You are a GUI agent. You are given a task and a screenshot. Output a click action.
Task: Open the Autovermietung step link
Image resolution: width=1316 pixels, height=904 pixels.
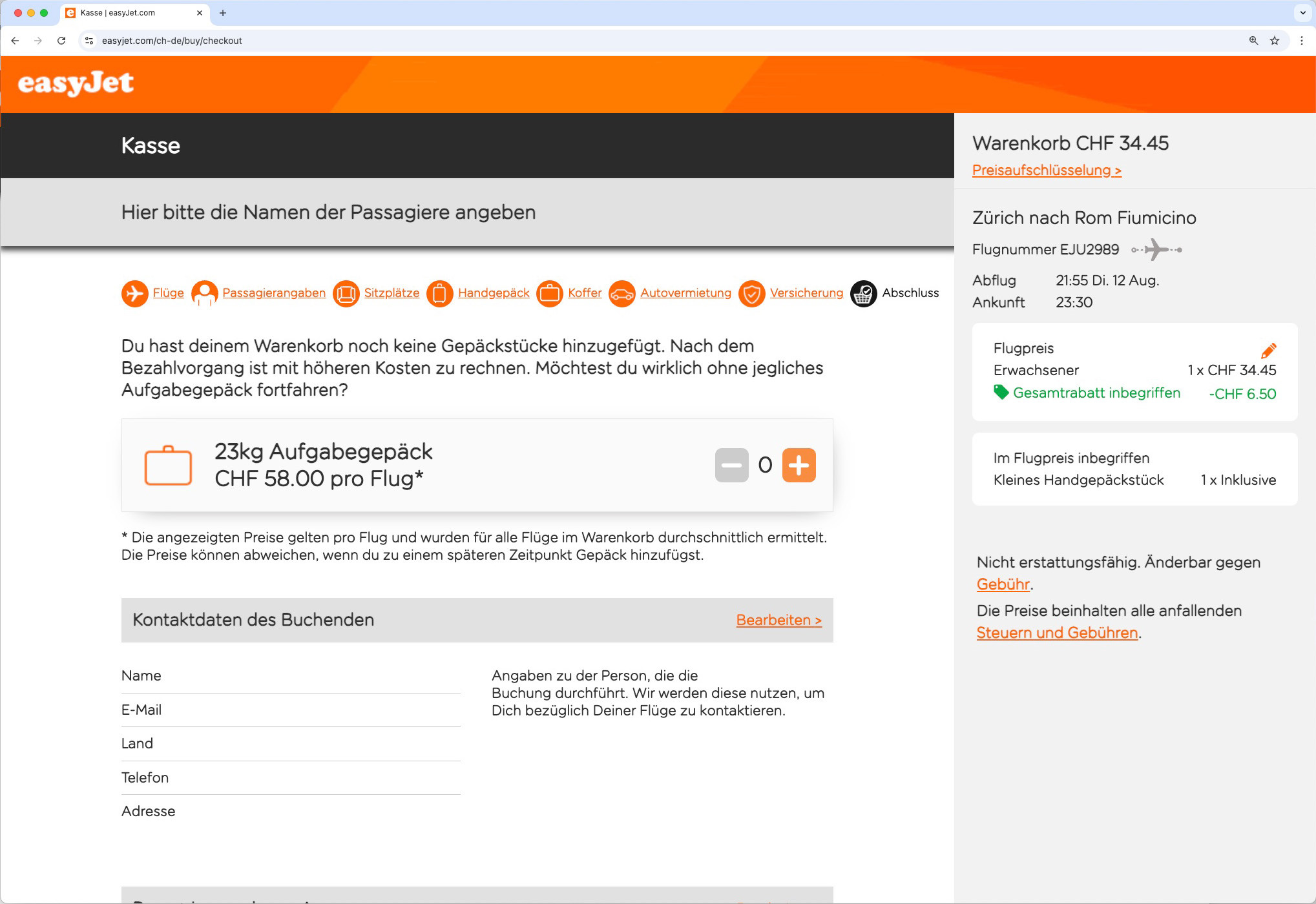point(685,293)
